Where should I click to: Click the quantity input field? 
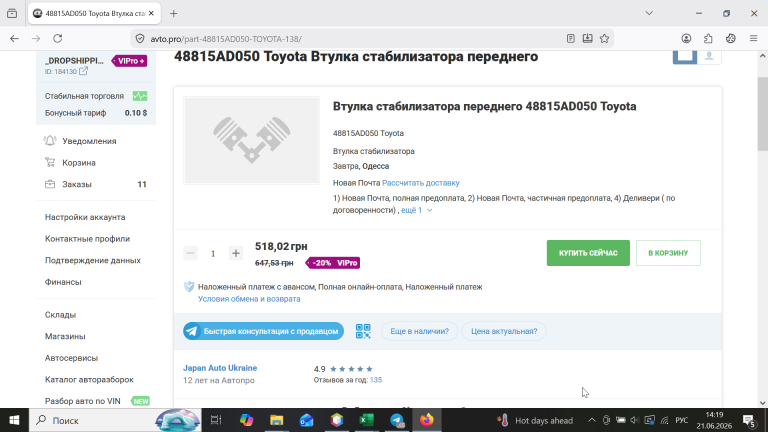coord(213,253)
